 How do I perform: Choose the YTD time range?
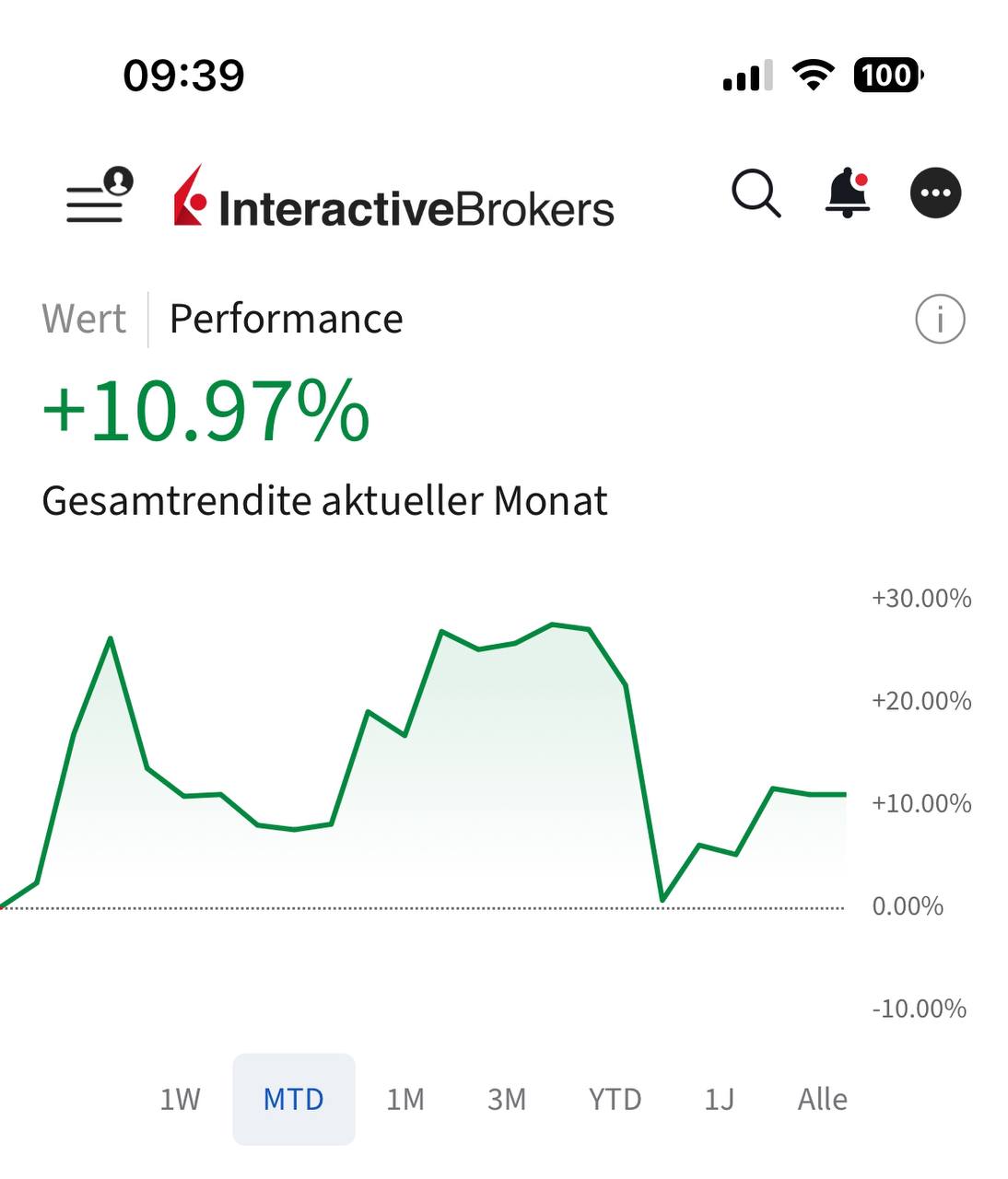point(615,1099)
